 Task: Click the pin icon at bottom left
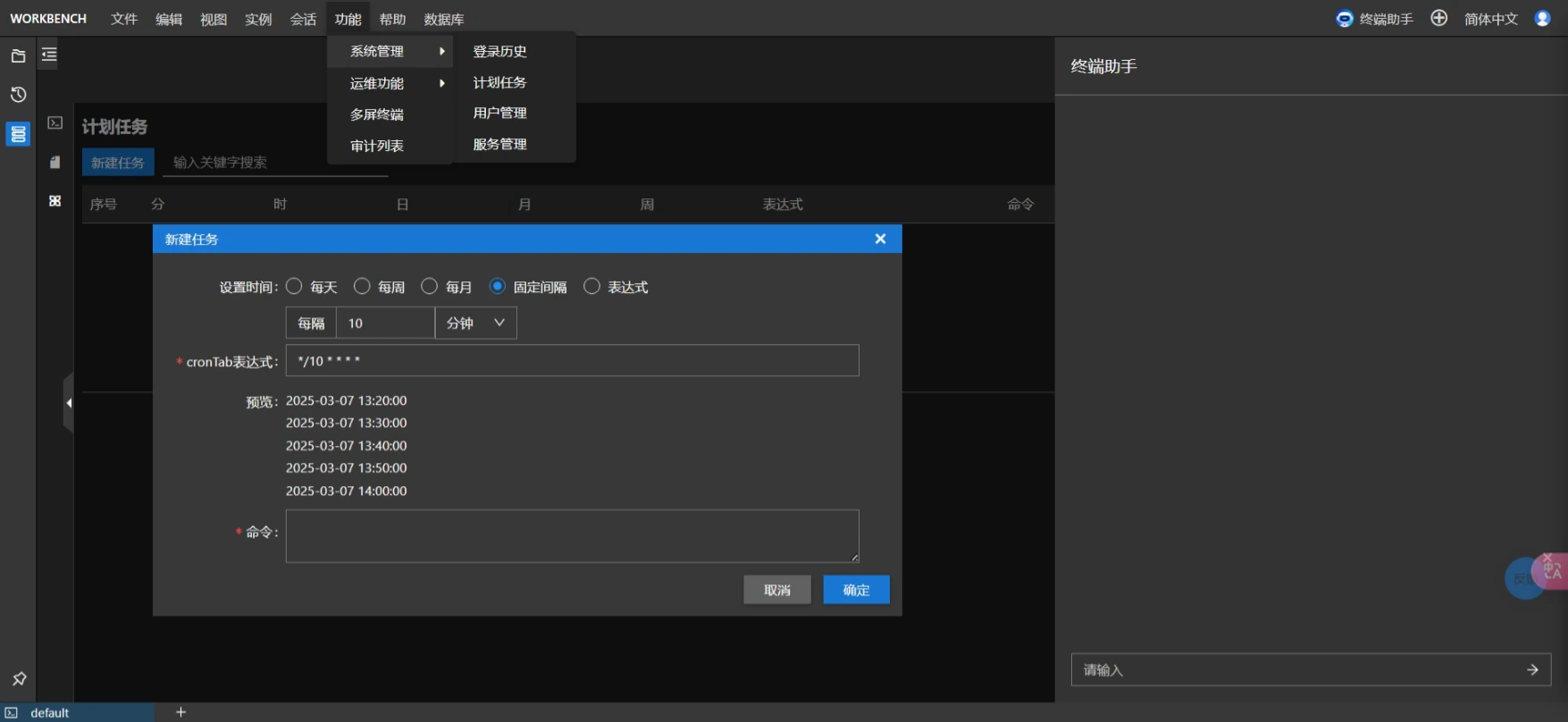pos(19,679)
